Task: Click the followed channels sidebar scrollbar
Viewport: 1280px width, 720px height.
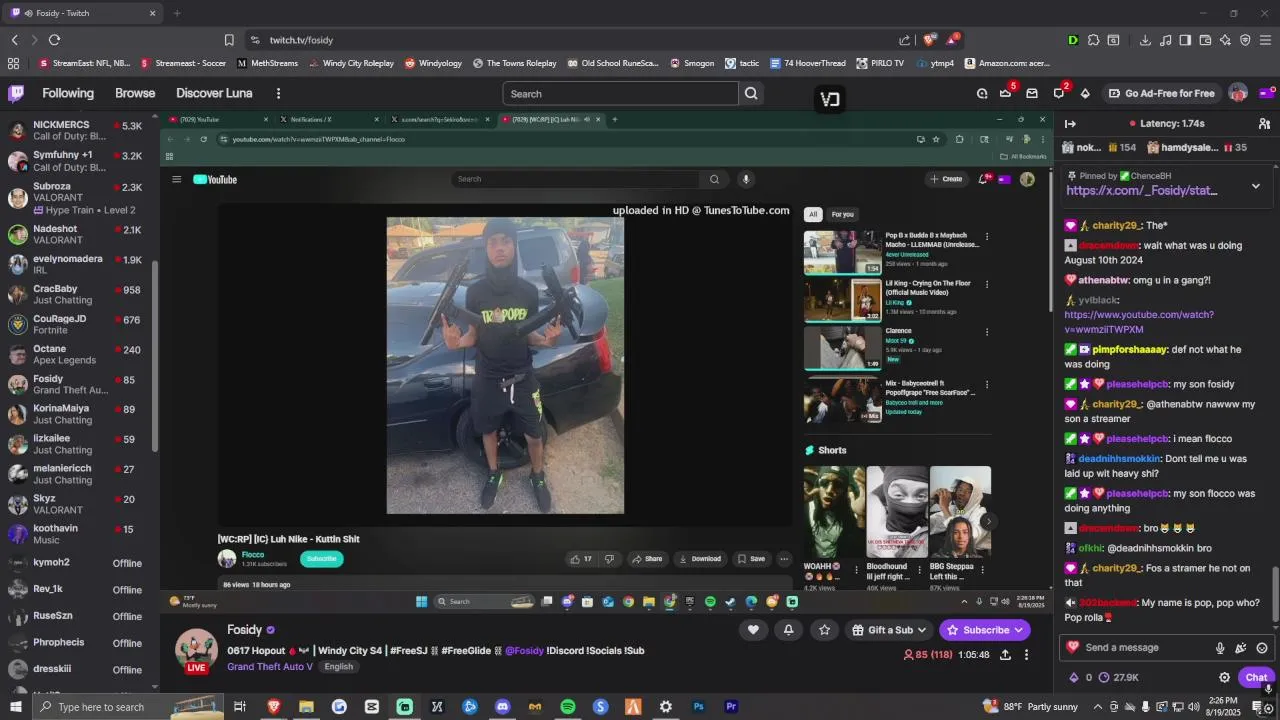Action: tap(155, 355)
